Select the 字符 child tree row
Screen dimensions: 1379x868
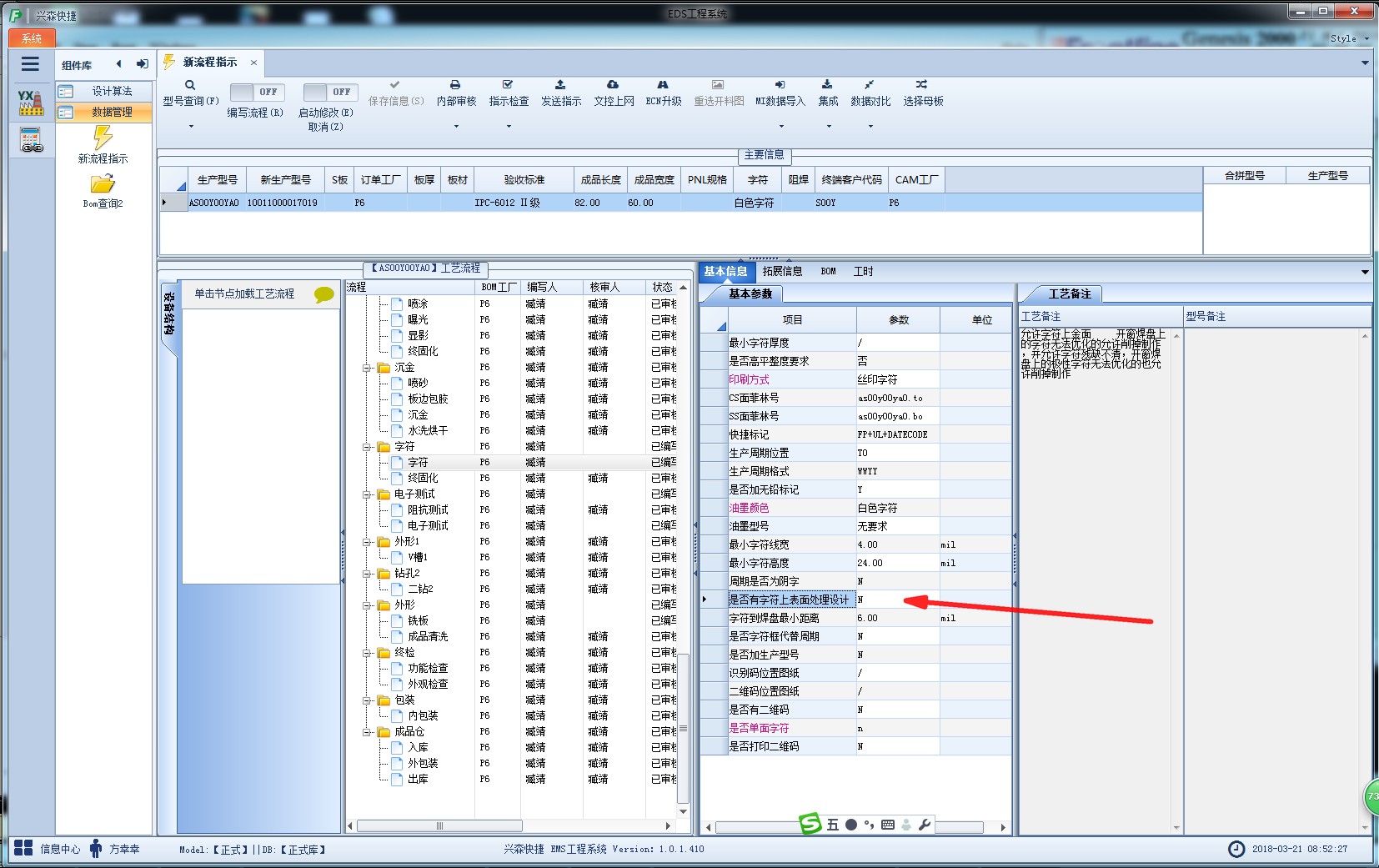(x=513, y=462)
